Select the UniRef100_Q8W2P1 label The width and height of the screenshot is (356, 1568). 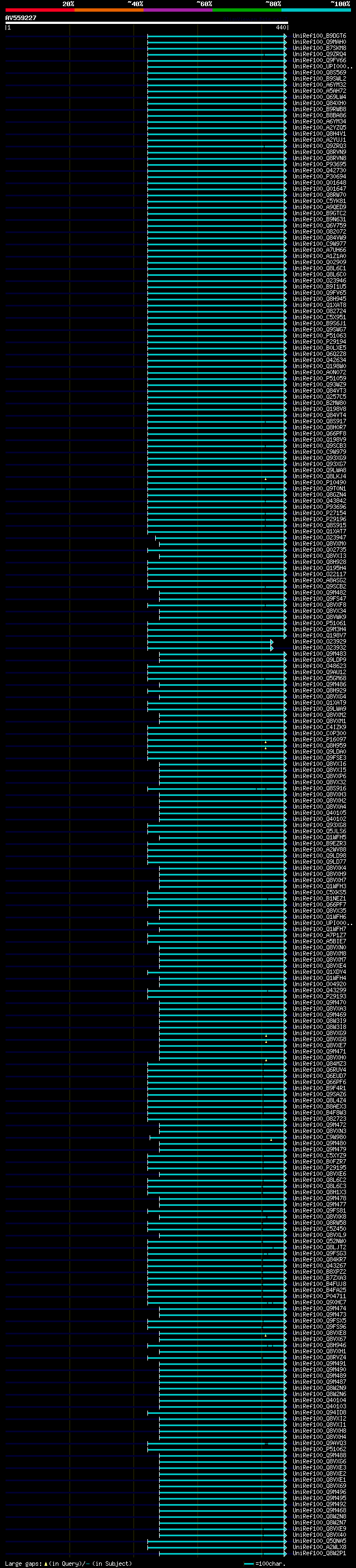click(x=319, y=1553)
